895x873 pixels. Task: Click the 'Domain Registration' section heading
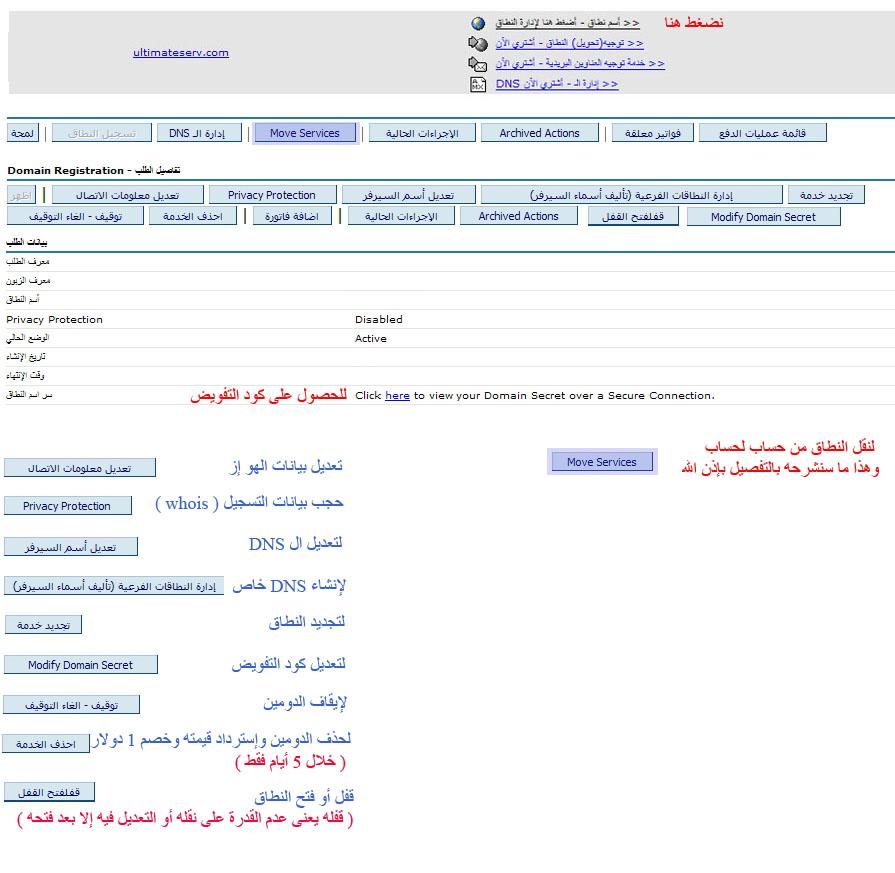pyautogui.click(x=94, y=170)
